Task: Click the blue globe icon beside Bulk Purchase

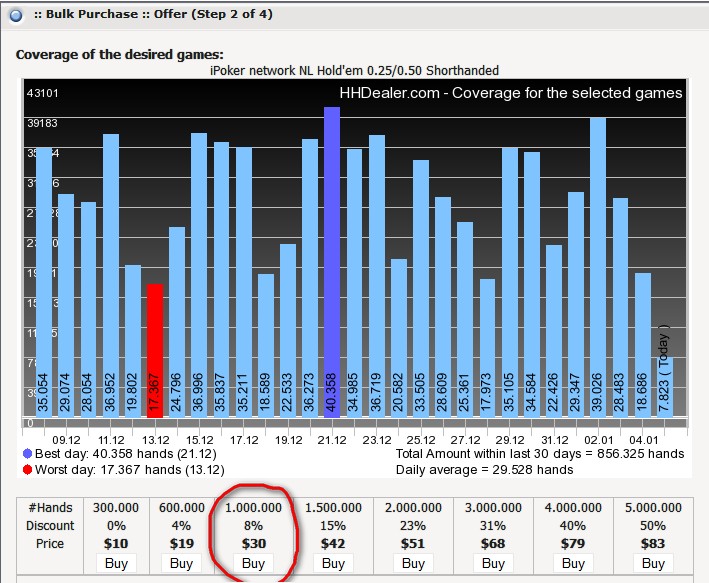Action: pos(16,16)
